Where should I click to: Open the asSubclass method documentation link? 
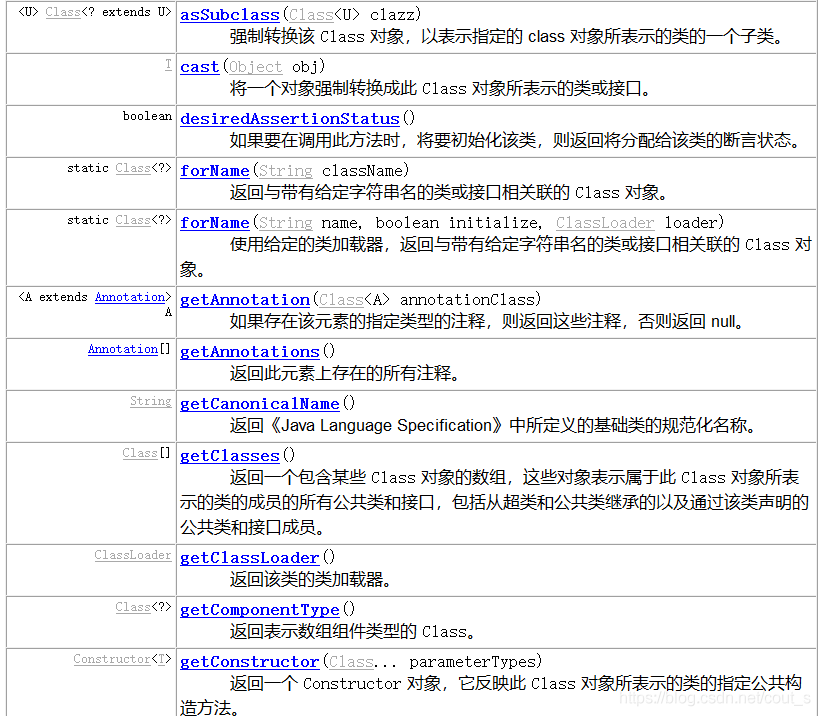[229, 14]
